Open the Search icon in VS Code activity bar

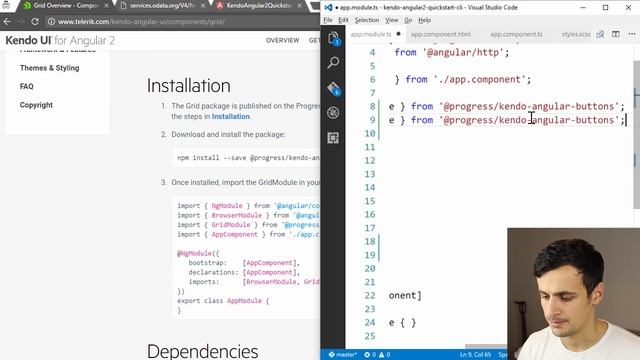coord(333,63)
